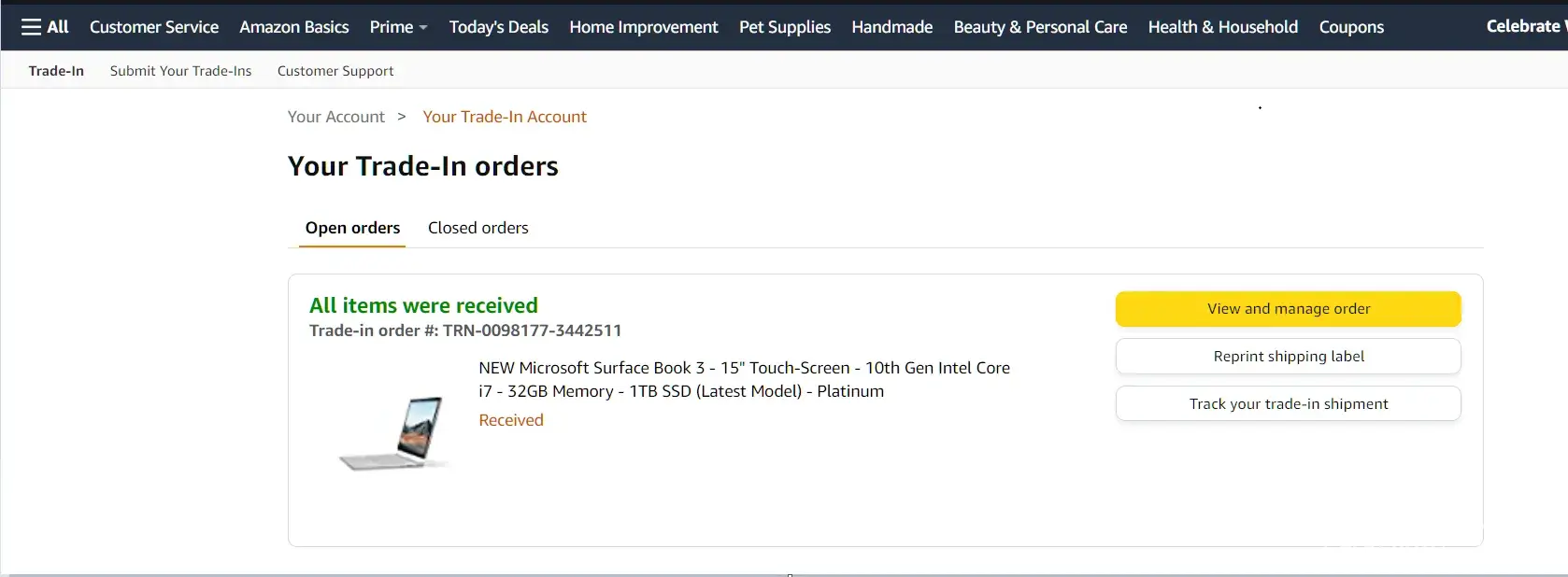Image resolution: width=1568 pixels, height=577 pixels.
Task: Select Home Improvement in the nav bar
Action: [x=643, y=27]
